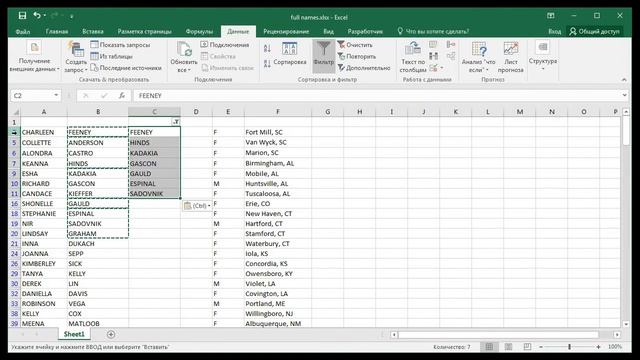Collapse the ribbon with the chevron
Image resolution: width=640 pixels, height=360 pixels.
pos(624,80)
